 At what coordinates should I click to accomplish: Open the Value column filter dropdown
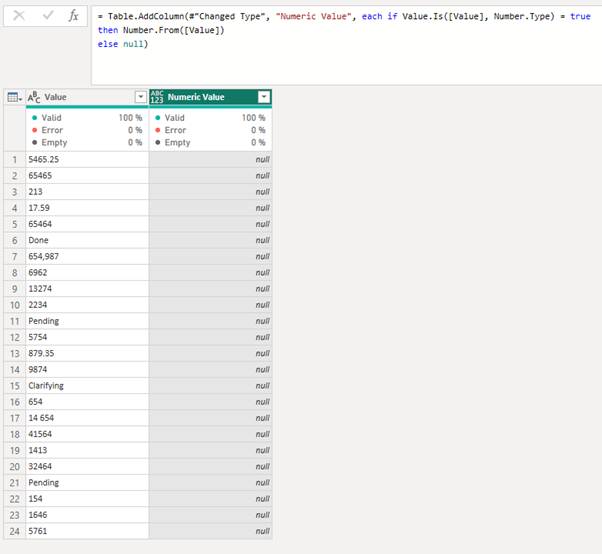(140, 97)
